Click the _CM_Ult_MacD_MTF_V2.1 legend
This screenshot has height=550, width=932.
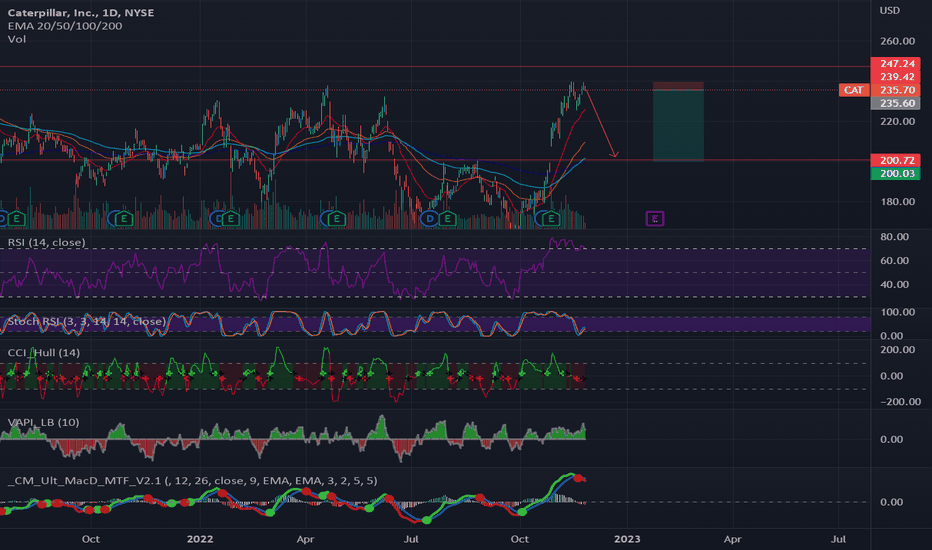193,480
